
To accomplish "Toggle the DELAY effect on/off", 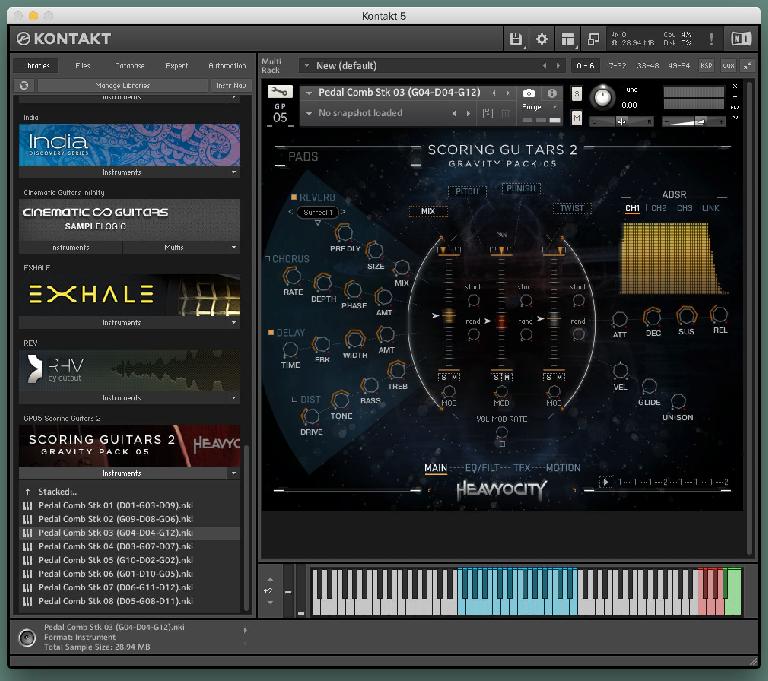I will click(270, 332).
